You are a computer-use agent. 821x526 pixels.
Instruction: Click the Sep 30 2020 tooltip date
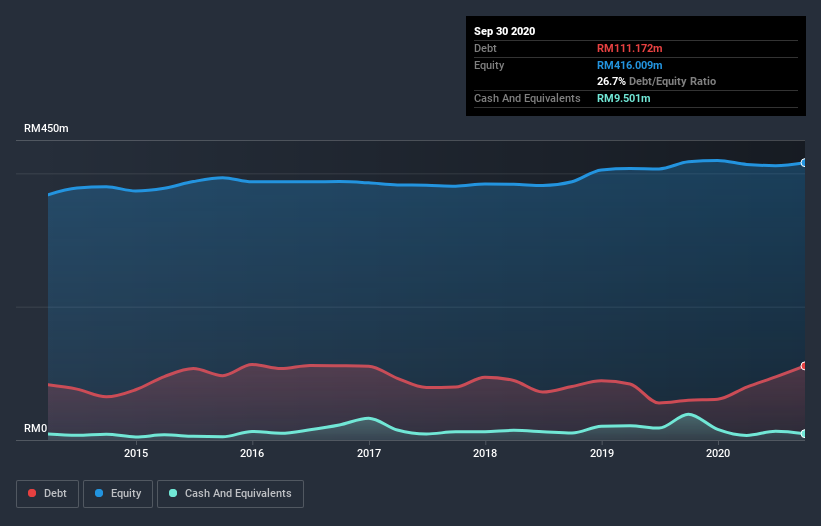(504, 31)
